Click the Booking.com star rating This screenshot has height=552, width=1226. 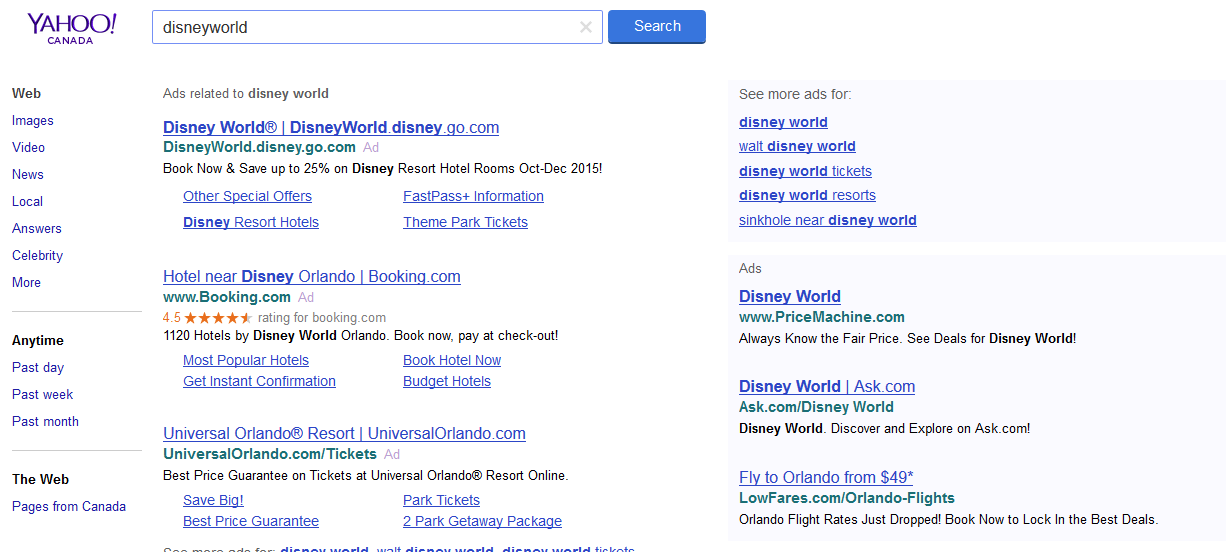pos(217,318)
